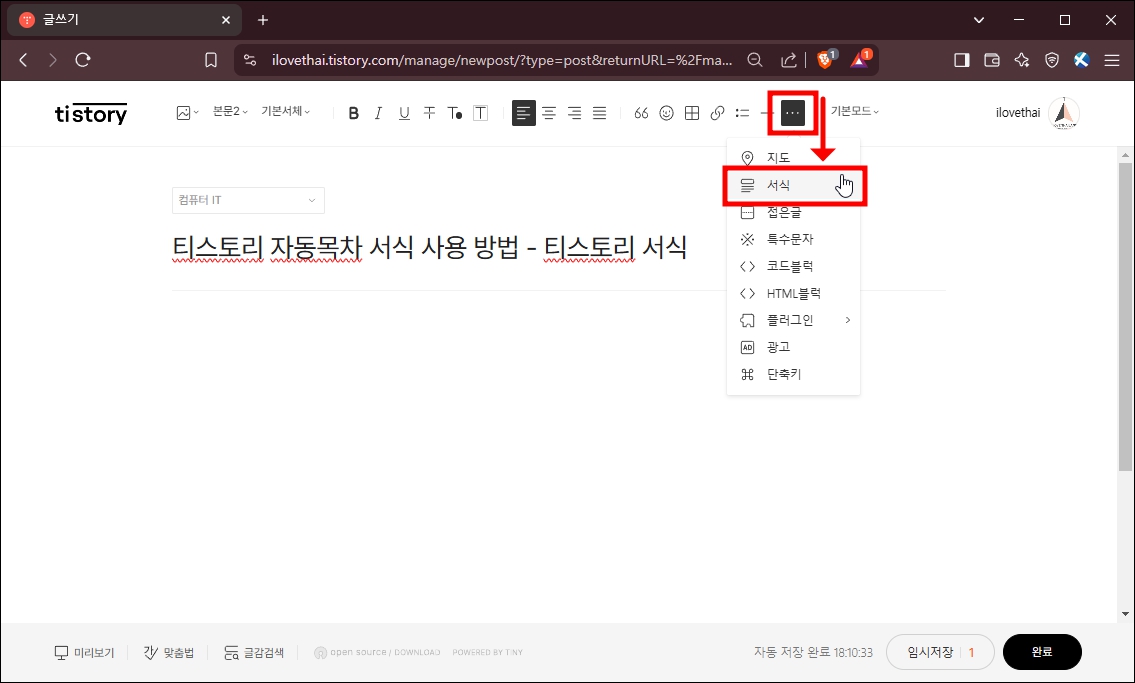Image resolution: width=1135 pixels, height=683 pixels.
Task: Apply center text alignment
Action: [549, 113]
